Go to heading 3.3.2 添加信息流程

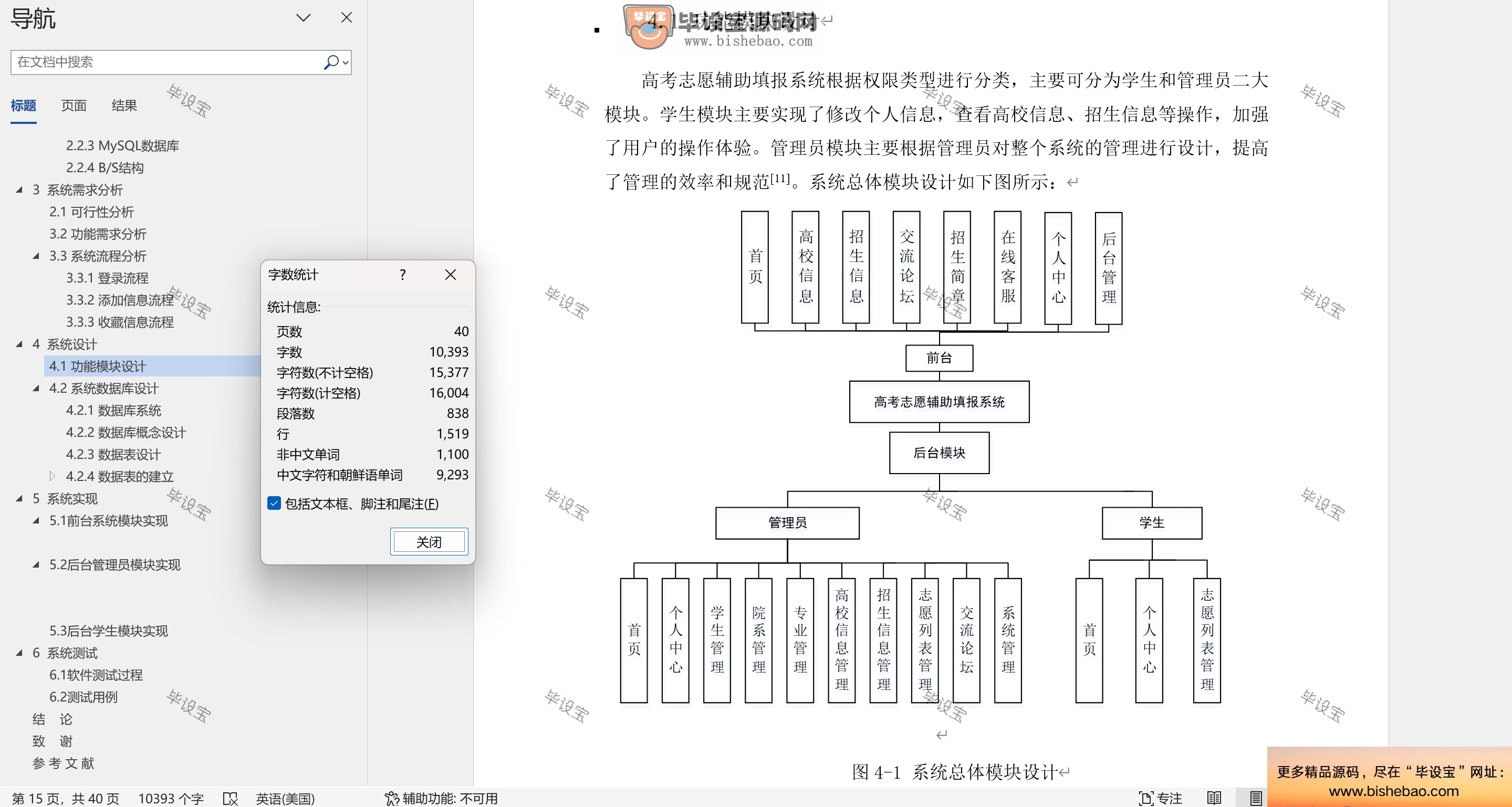pos(120,300)
